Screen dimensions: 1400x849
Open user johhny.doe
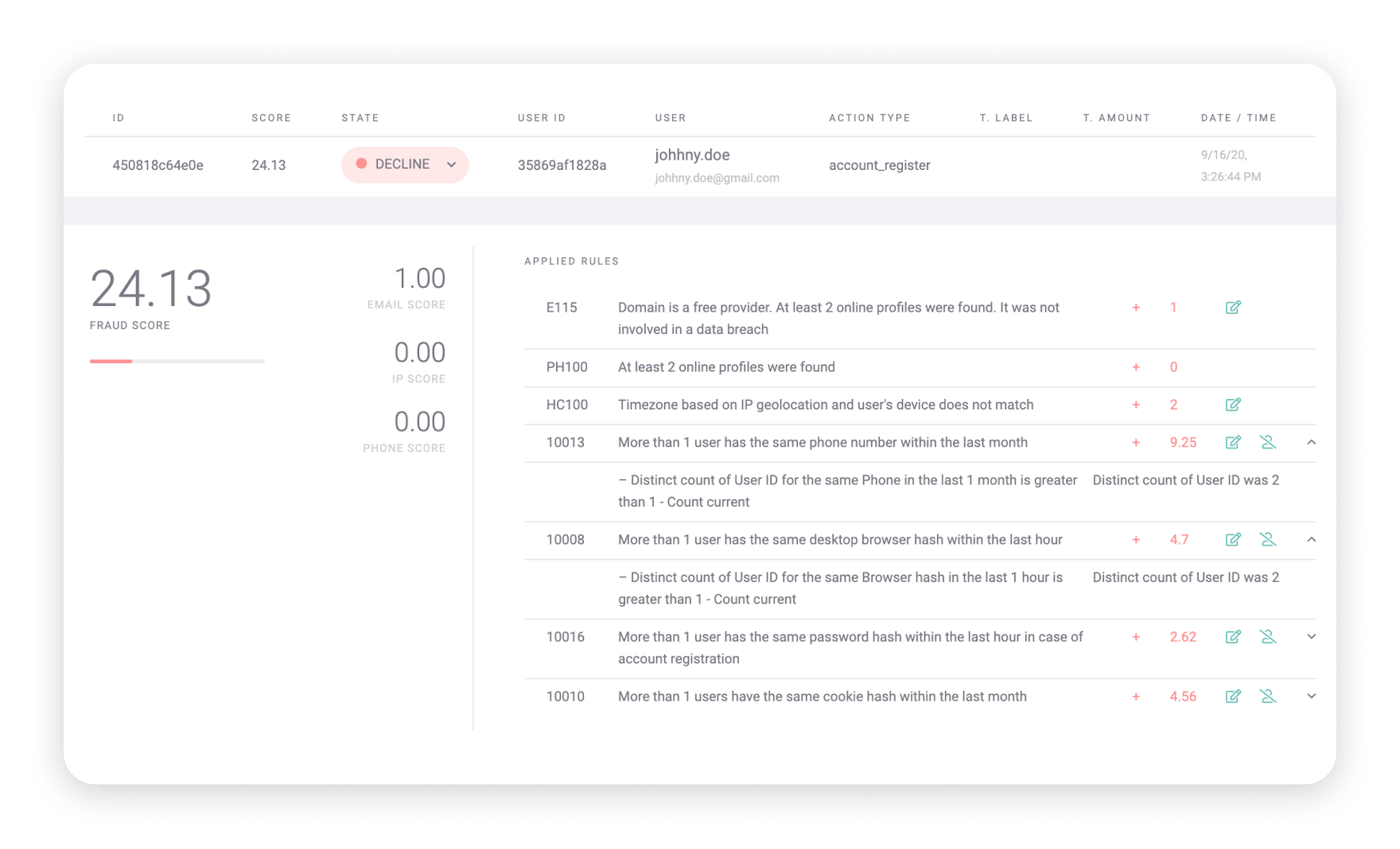pyautogui.click(x=692, y=155)
